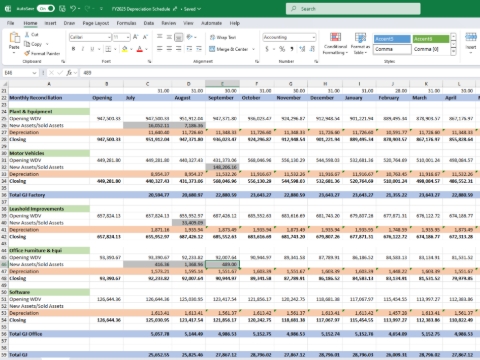Click into the Search box
480x360 pixels.
coord(353,9)
